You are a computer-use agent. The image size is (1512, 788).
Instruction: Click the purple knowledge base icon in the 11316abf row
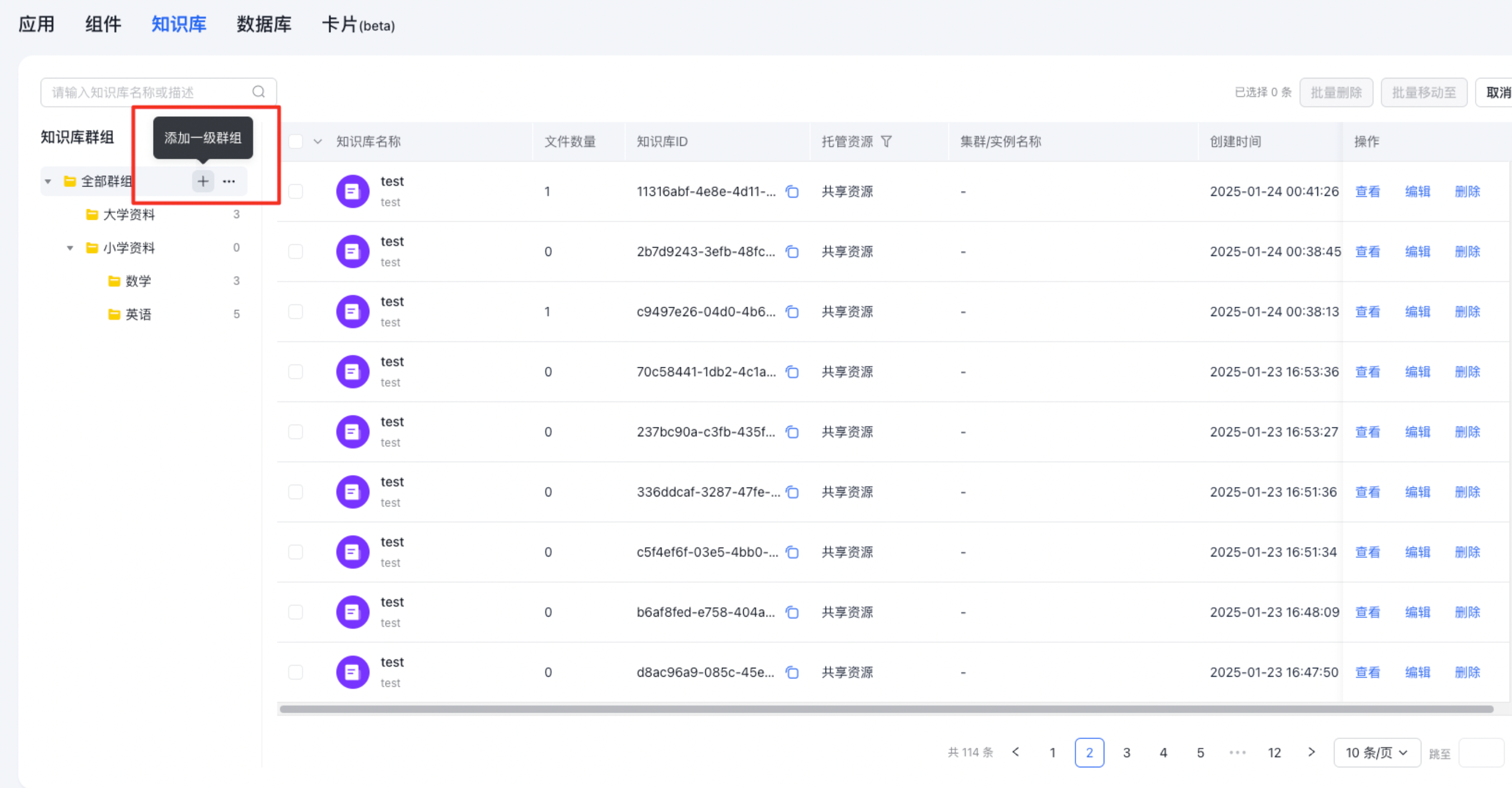coord(352,191)
